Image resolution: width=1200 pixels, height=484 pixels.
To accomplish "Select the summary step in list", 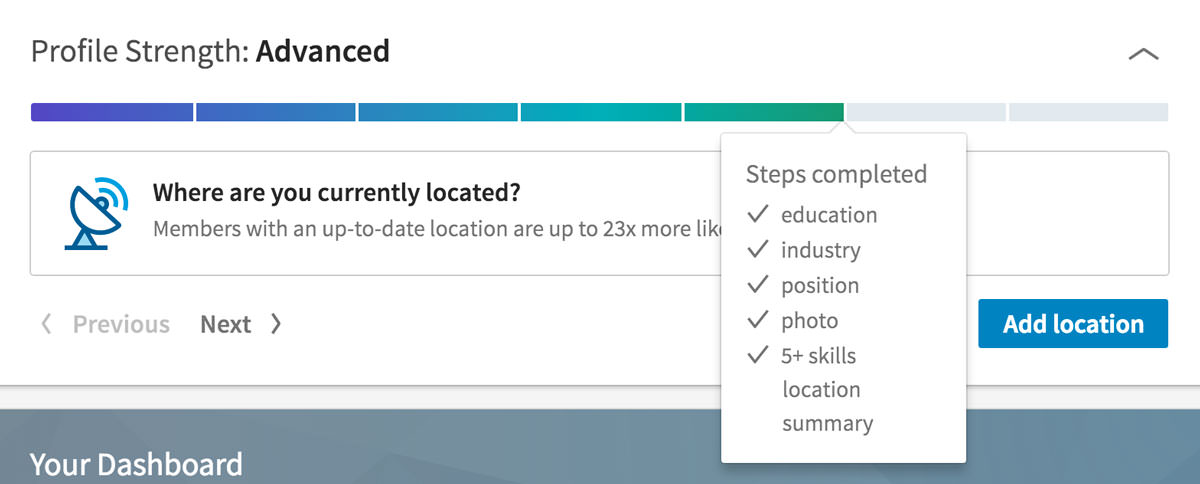I will click(x=827, y=424).
